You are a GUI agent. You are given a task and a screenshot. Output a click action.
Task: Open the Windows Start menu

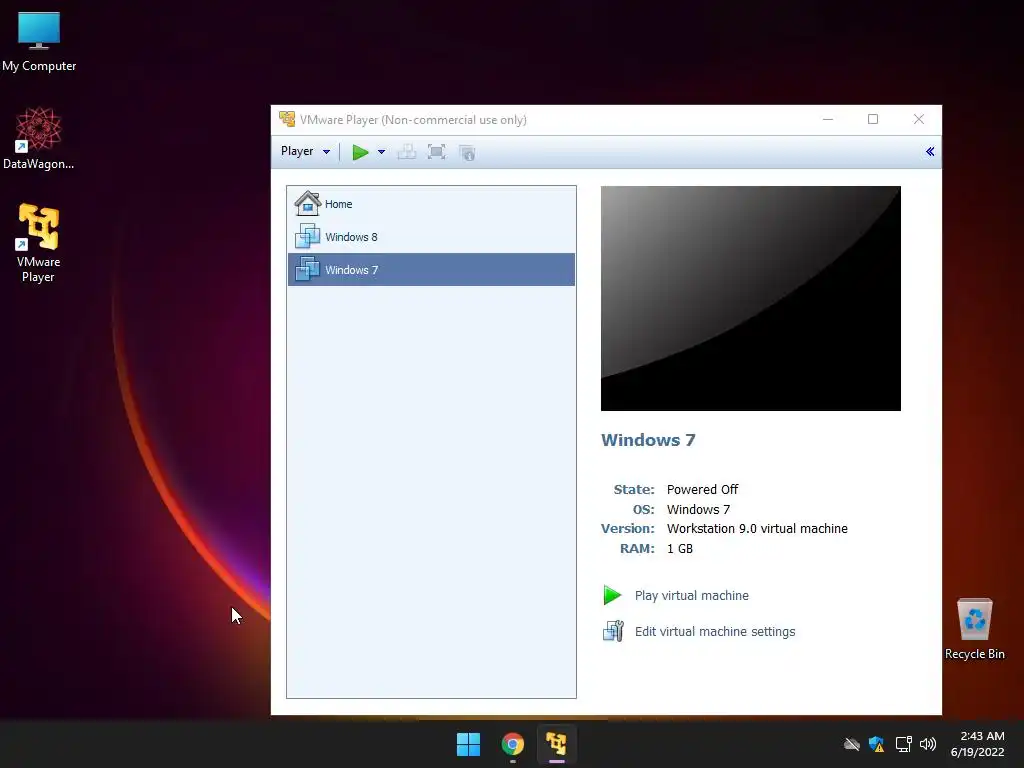[x=468, y=744]
